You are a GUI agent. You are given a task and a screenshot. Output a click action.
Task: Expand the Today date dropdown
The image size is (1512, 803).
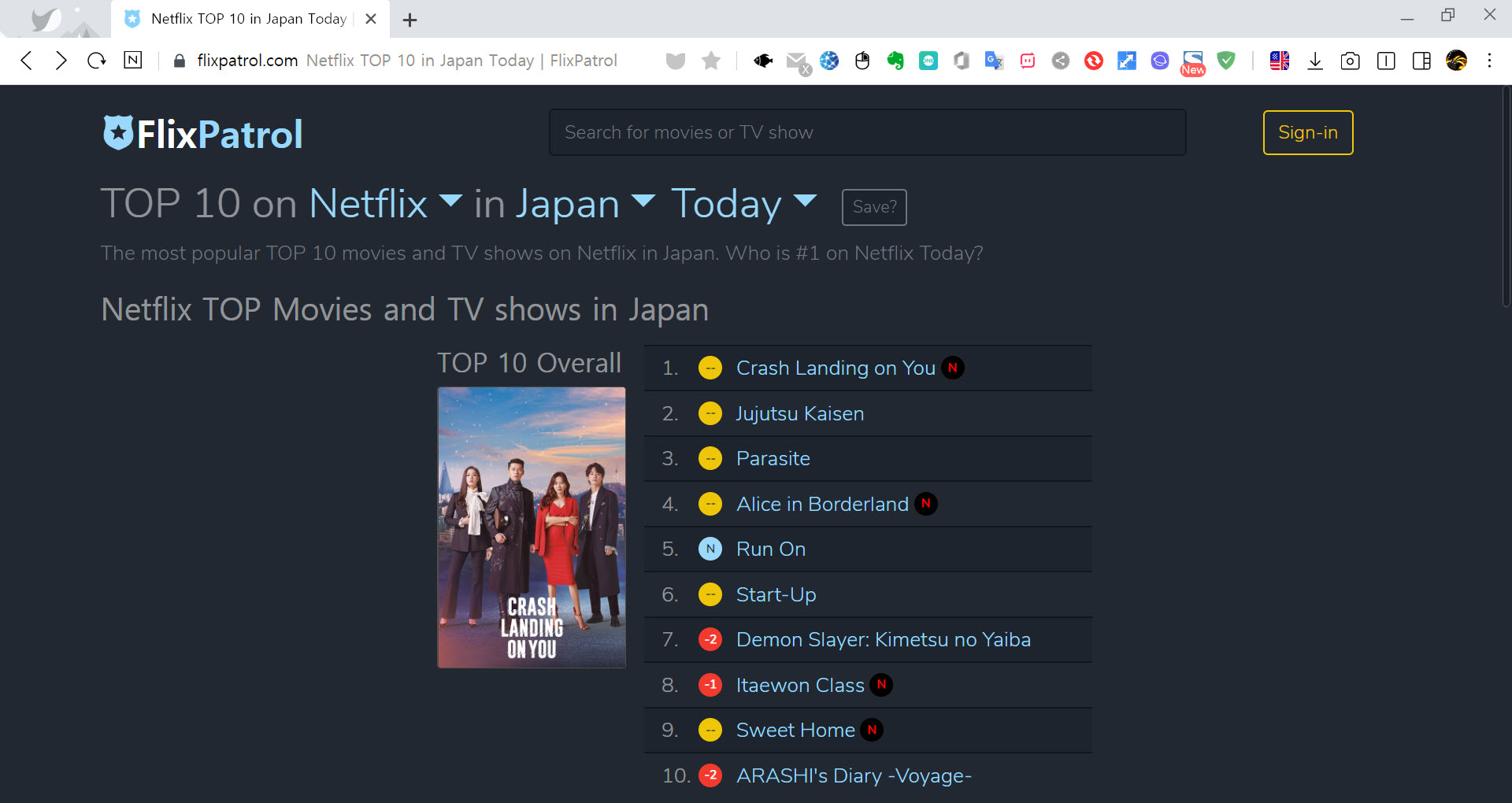[x=744, y=203]
